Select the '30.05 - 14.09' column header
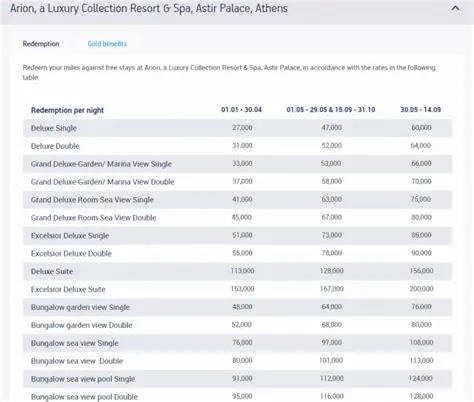This screenshot has width=474, height=402. 421,110
